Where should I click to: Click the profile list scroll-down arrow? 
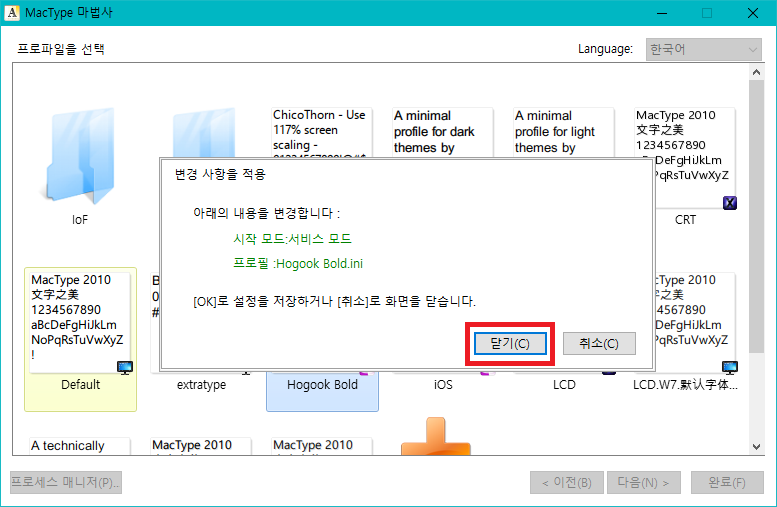(x=756, y=447)
